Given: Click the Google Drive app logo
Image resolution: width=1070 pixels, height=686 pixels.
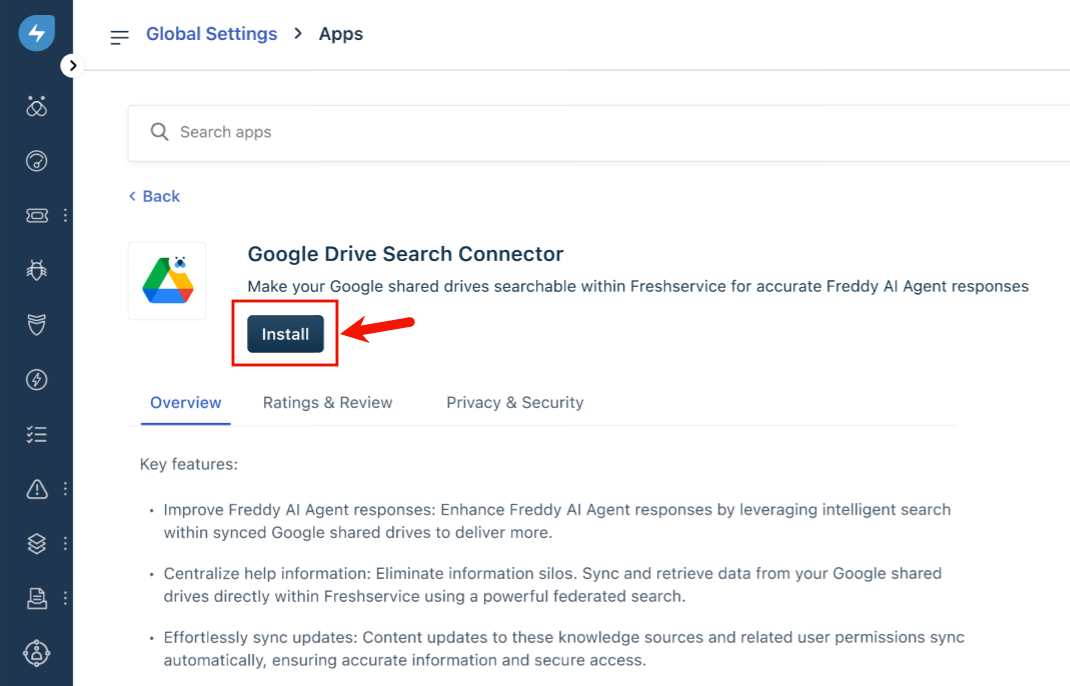Looking at the screenshot, I should (x=167, y=281).
